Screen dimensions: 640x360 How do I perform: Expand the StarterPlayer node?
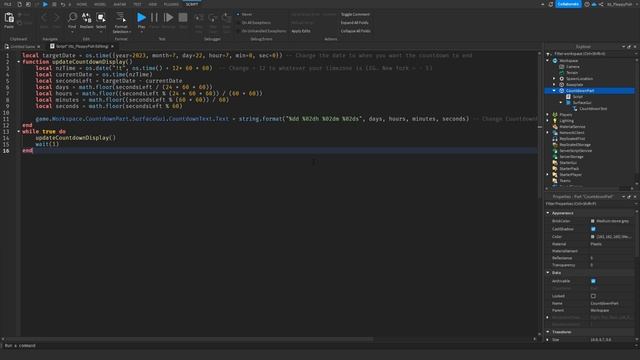(x=548, y=175)
